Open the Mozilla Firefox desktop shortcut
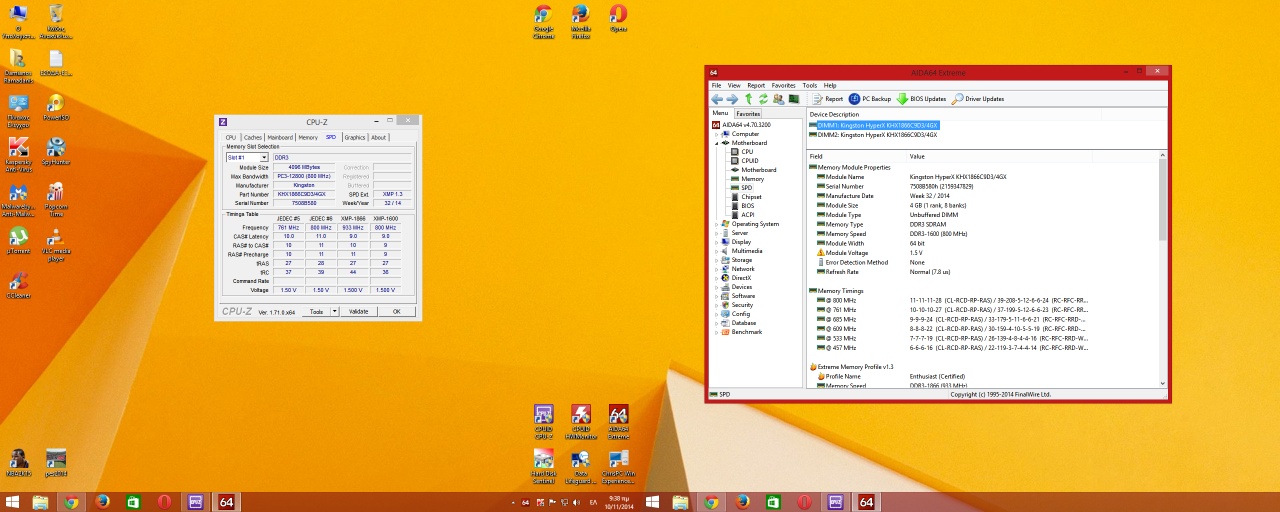This screenshot has height=512, width=1280. [x=581, y=19]
